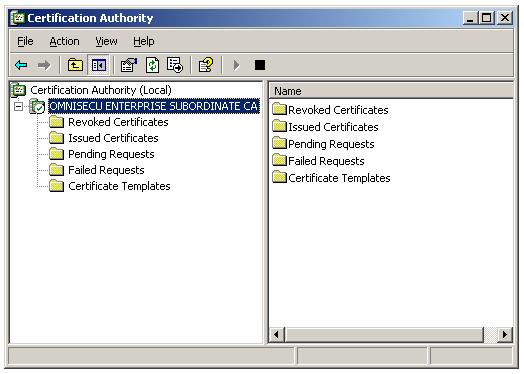Maximize the Certification Authority window
524x374 pixels.
click(x=486, y=18)
